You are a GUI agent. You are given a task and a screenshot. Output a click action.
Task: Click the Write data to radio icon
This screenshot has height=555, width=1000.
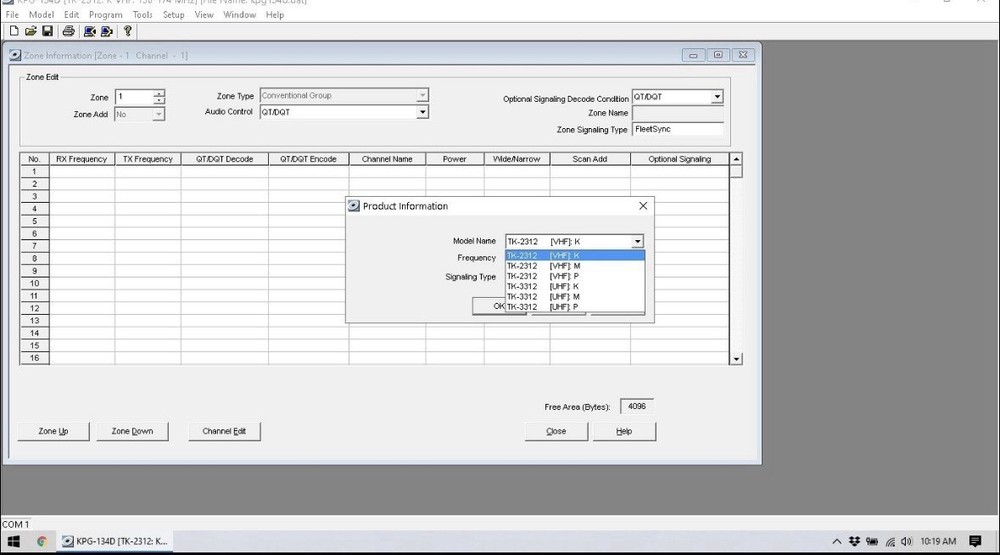tap(107, 31)
